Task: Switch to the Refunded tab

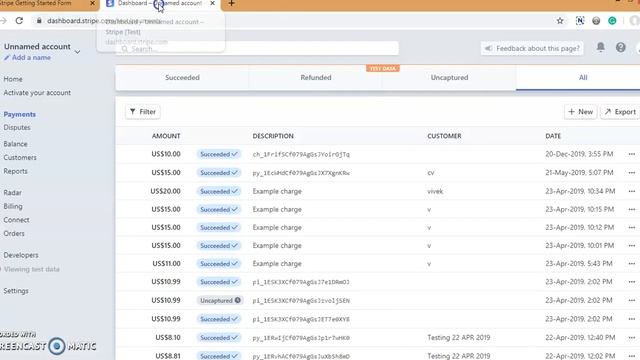Action: 316,78
